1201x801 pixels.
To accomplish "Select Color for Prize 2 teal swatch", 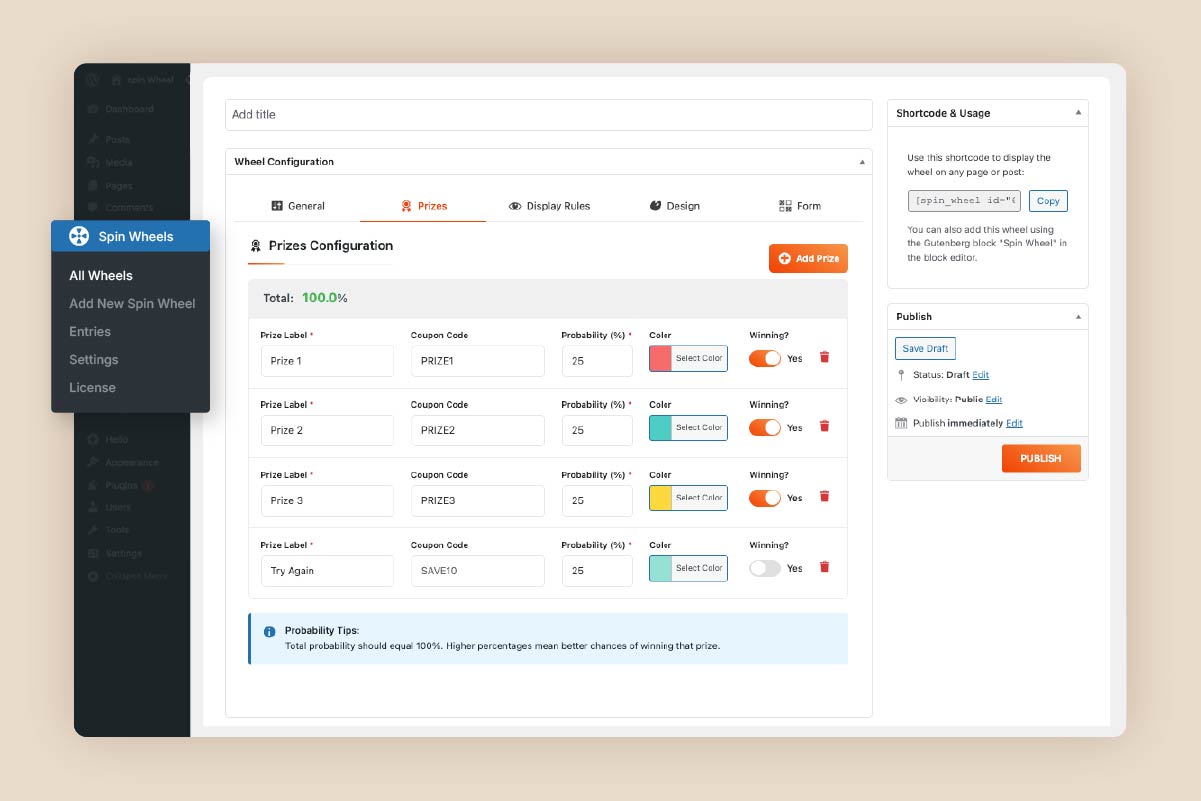I will point(688,428).
